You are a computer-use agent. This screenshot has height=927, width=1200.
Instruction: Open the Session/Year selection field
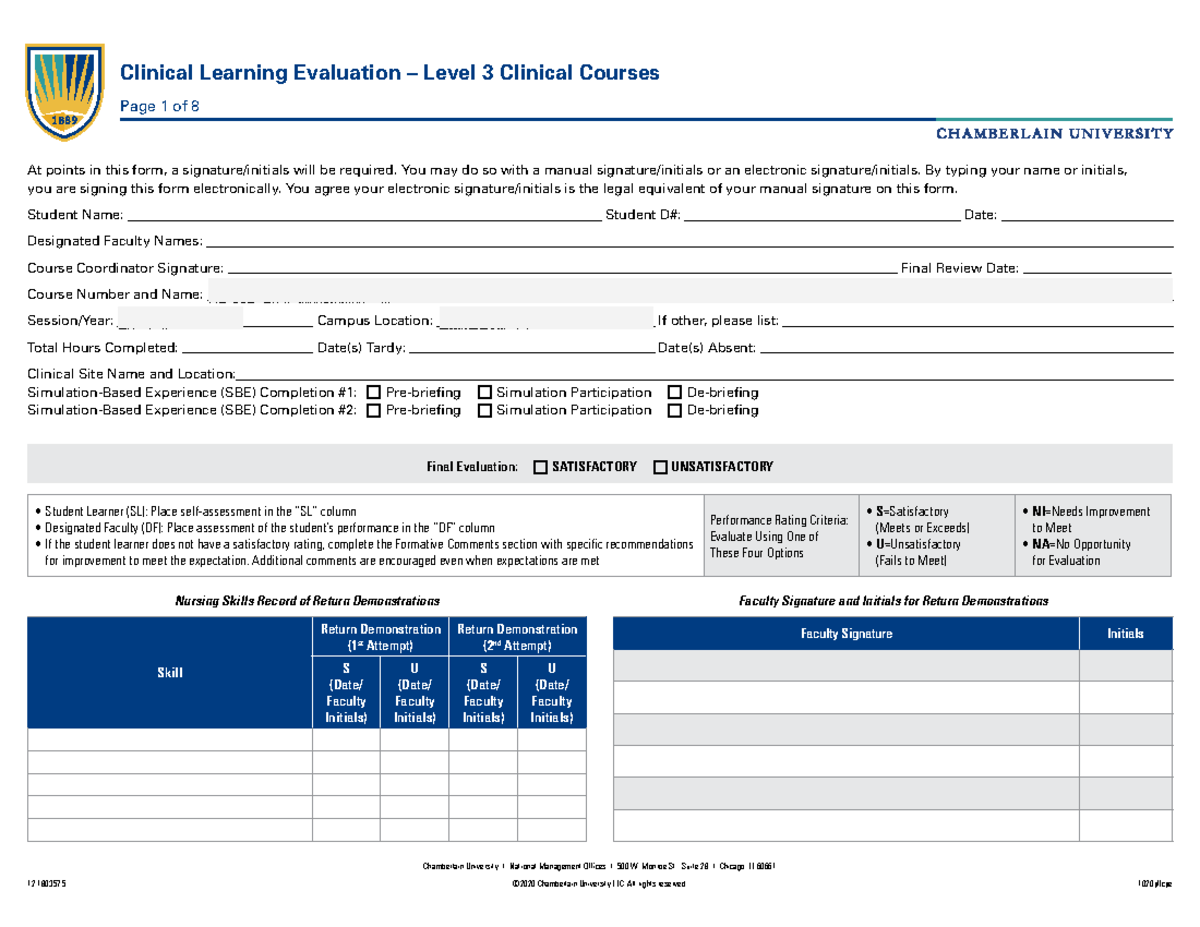tap(180, 320)
